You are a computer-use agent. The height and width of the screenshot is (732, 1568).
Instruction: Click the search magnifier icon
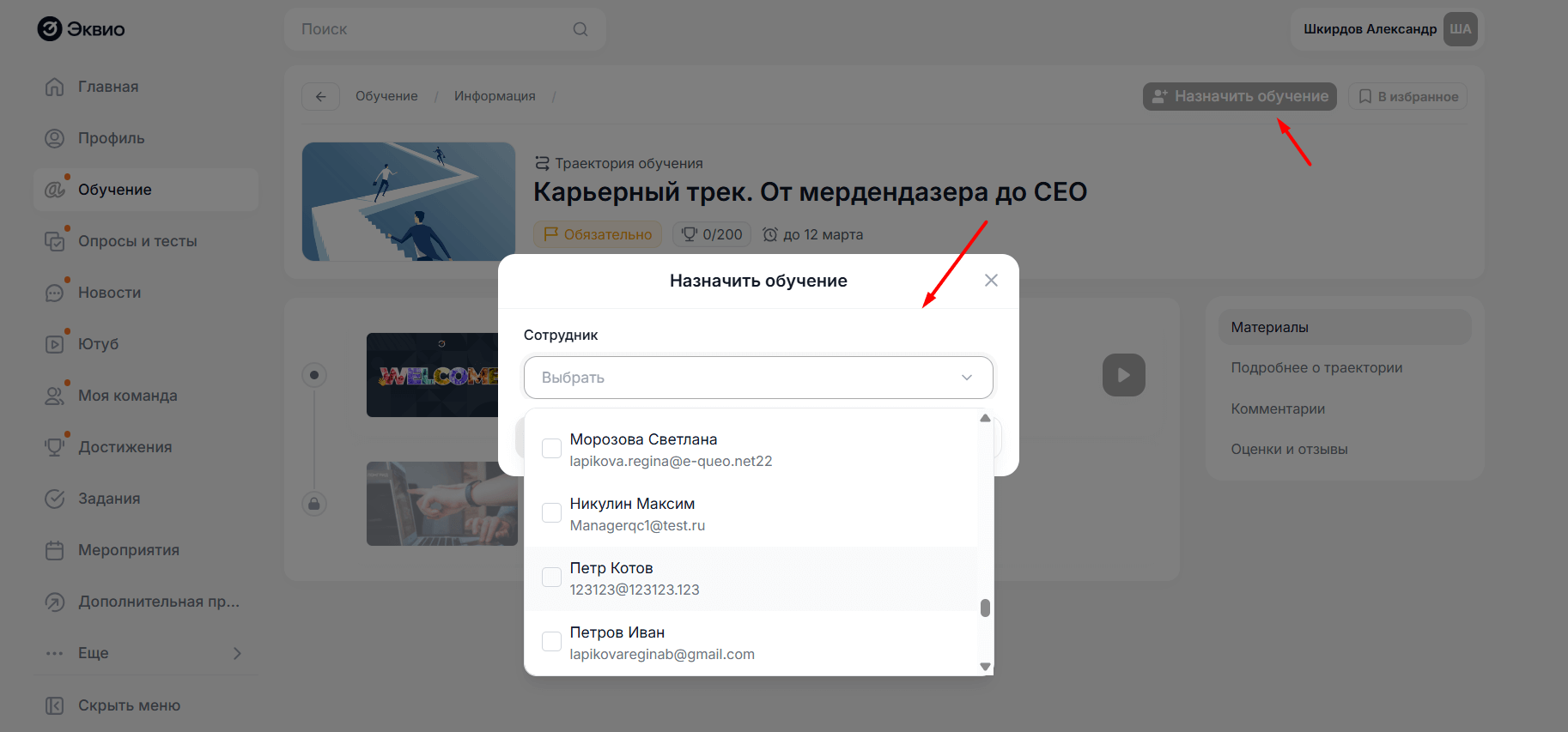click(580, 29)
